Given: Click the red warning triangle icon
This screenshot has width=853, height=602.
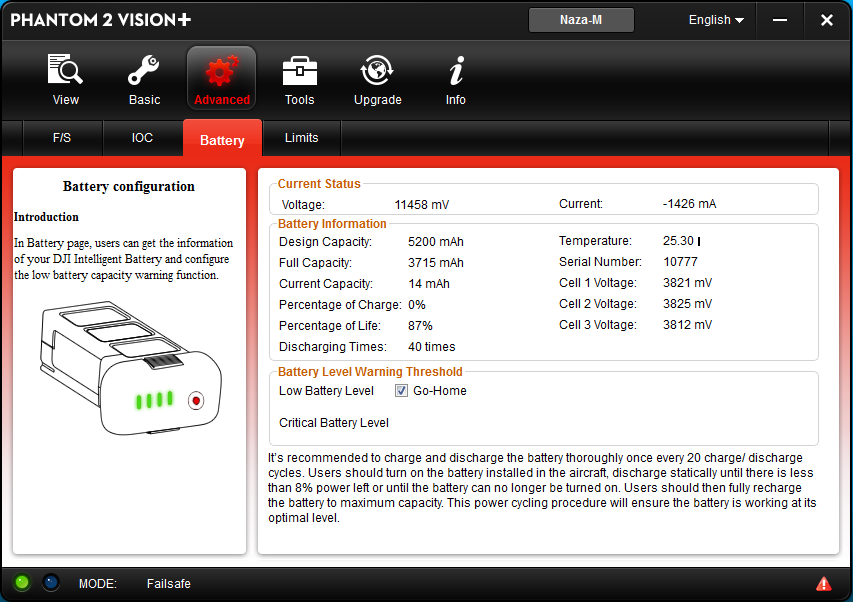Looking at the screenshot, I should coord(824,584).
